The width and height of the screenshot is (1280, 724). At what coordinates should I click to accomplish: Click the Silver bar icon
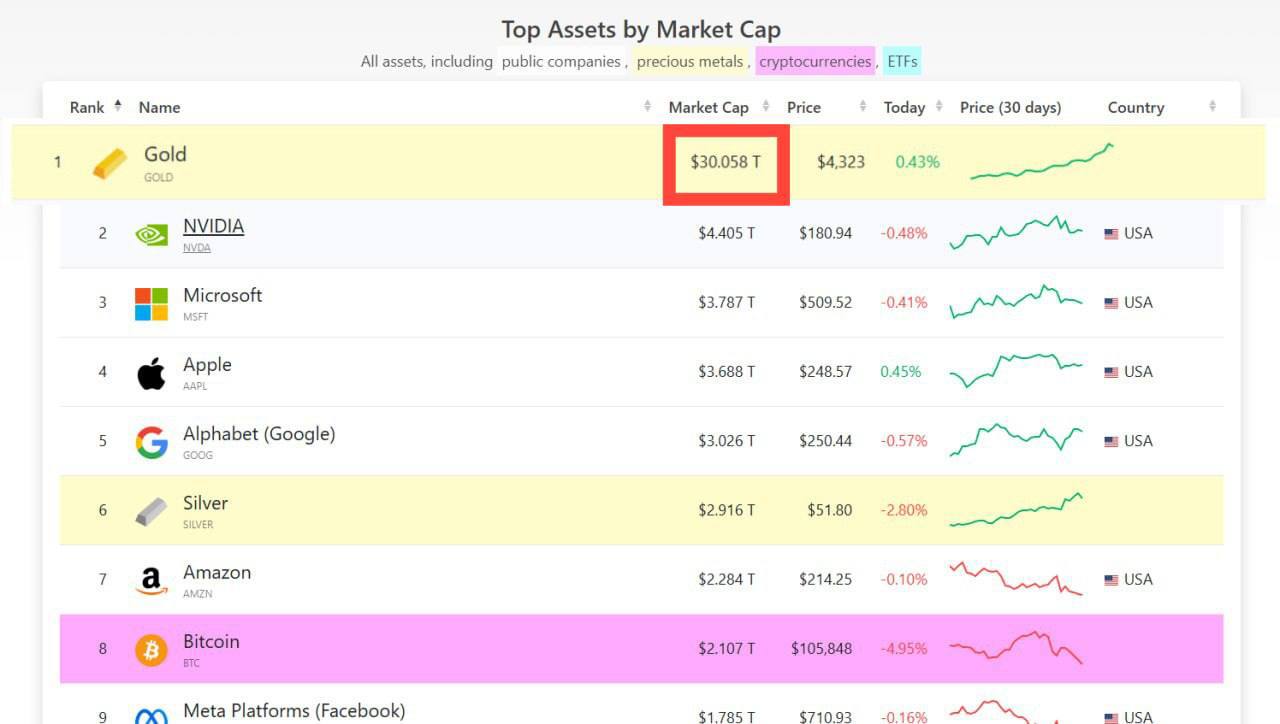151,511
